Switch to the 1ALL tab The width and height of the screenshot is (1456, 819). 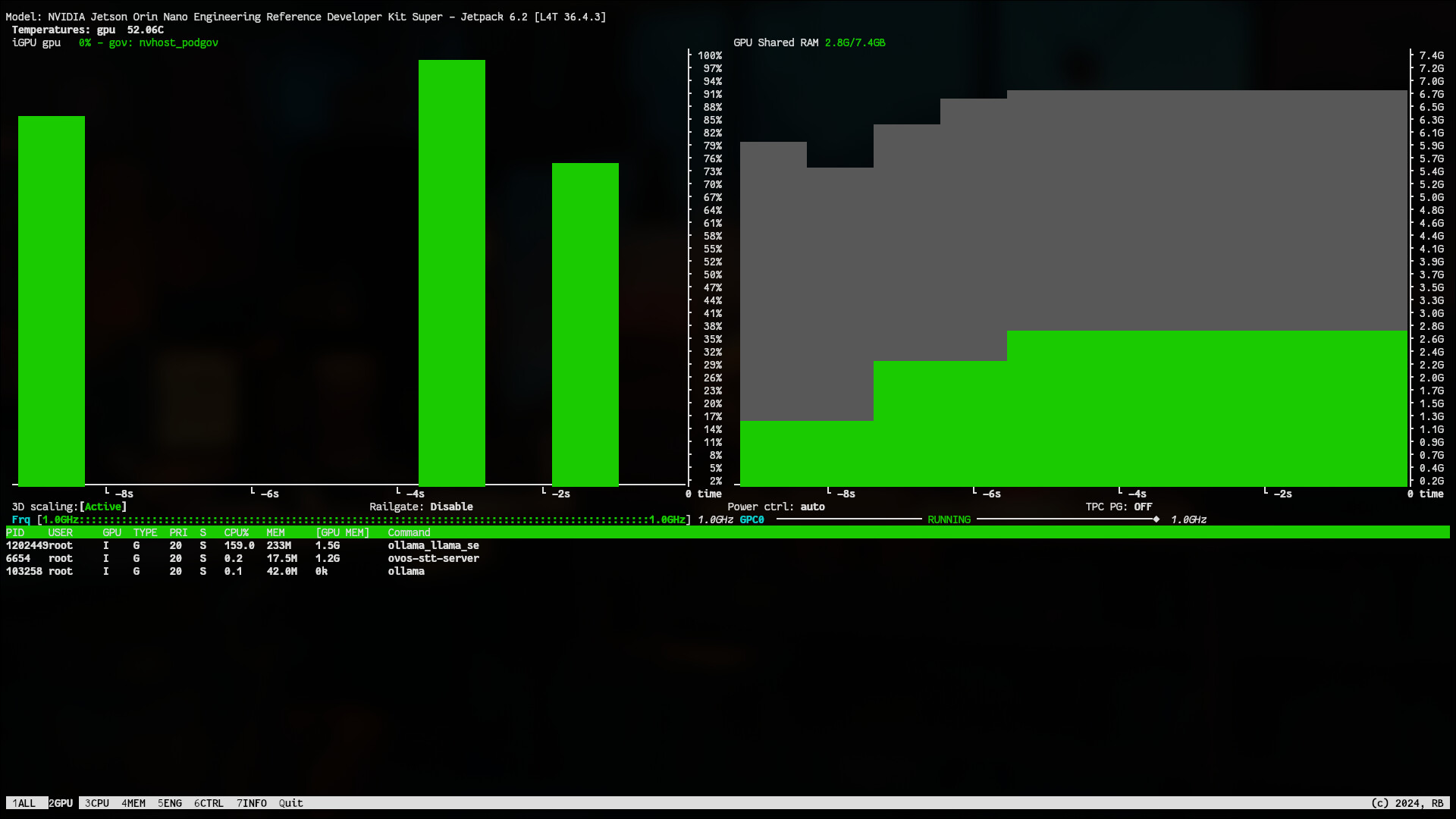click(x=24, y=803)
